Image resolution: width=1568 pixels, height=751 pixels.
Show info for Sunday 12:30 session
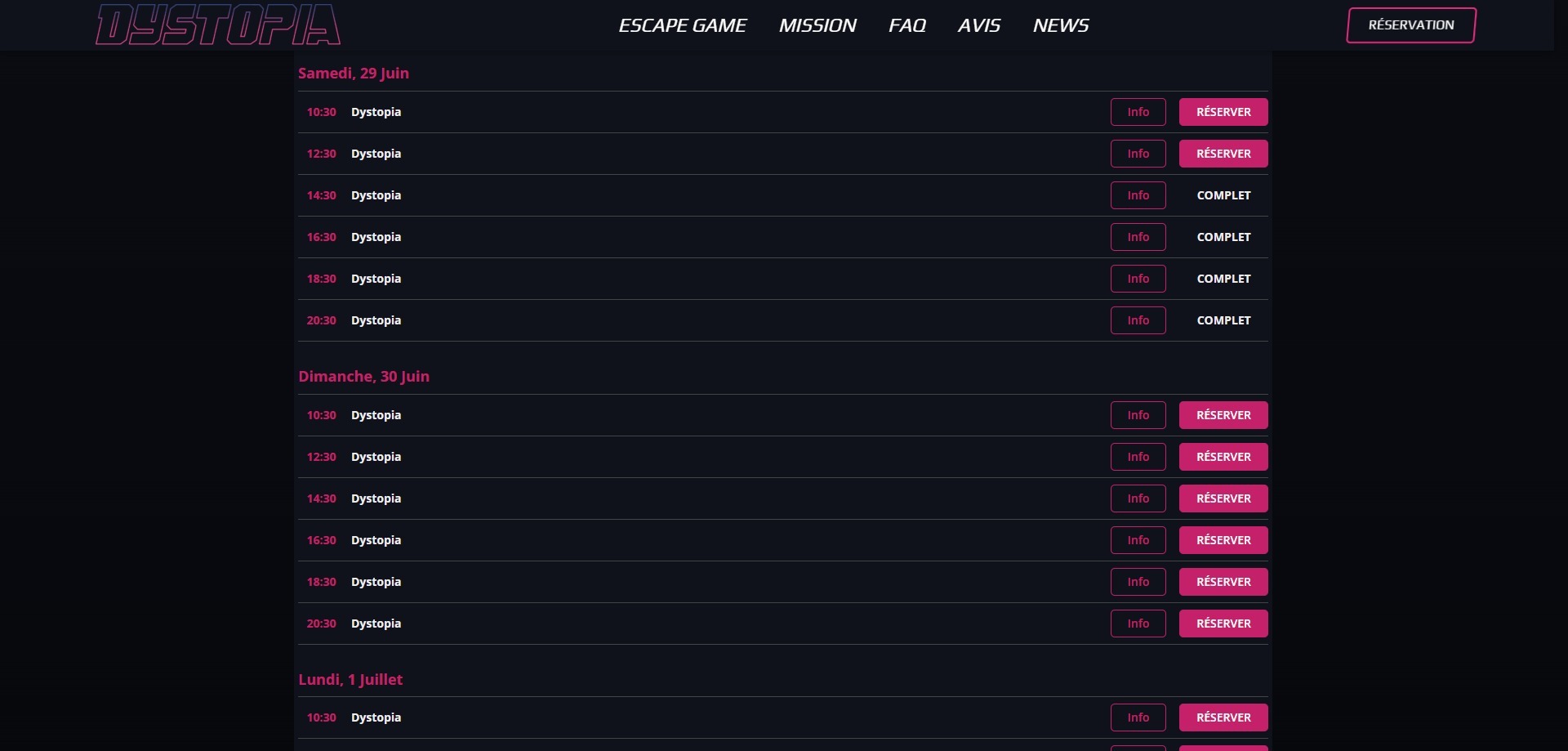1138,457
